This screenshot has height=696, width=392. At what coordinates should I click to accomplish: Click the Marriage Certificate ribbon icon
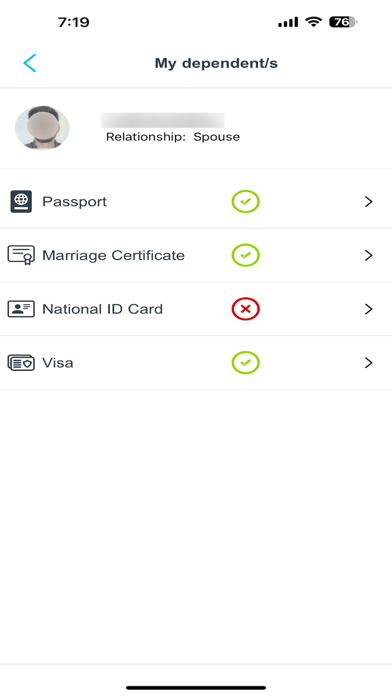(x=21, y=255)
